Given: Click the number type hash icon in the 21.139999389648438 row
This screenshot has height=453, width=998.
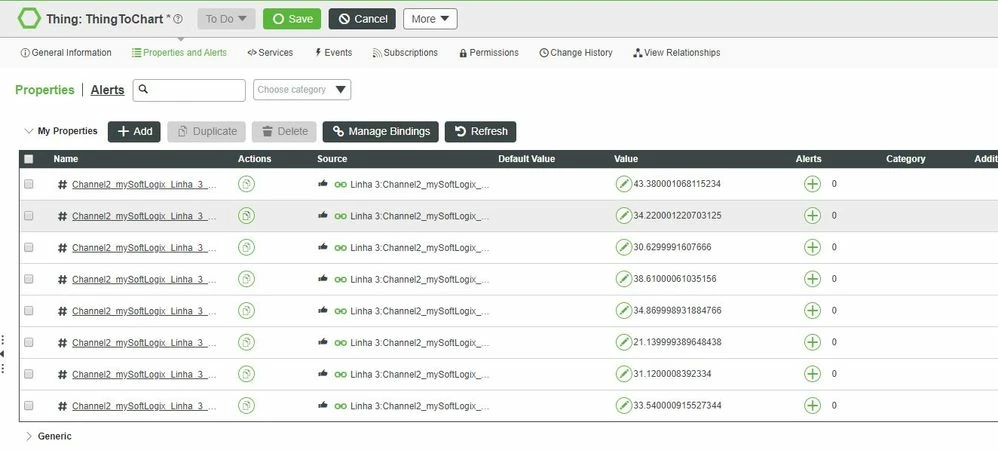Looking at the screenshot, I should tap(62, 343).
